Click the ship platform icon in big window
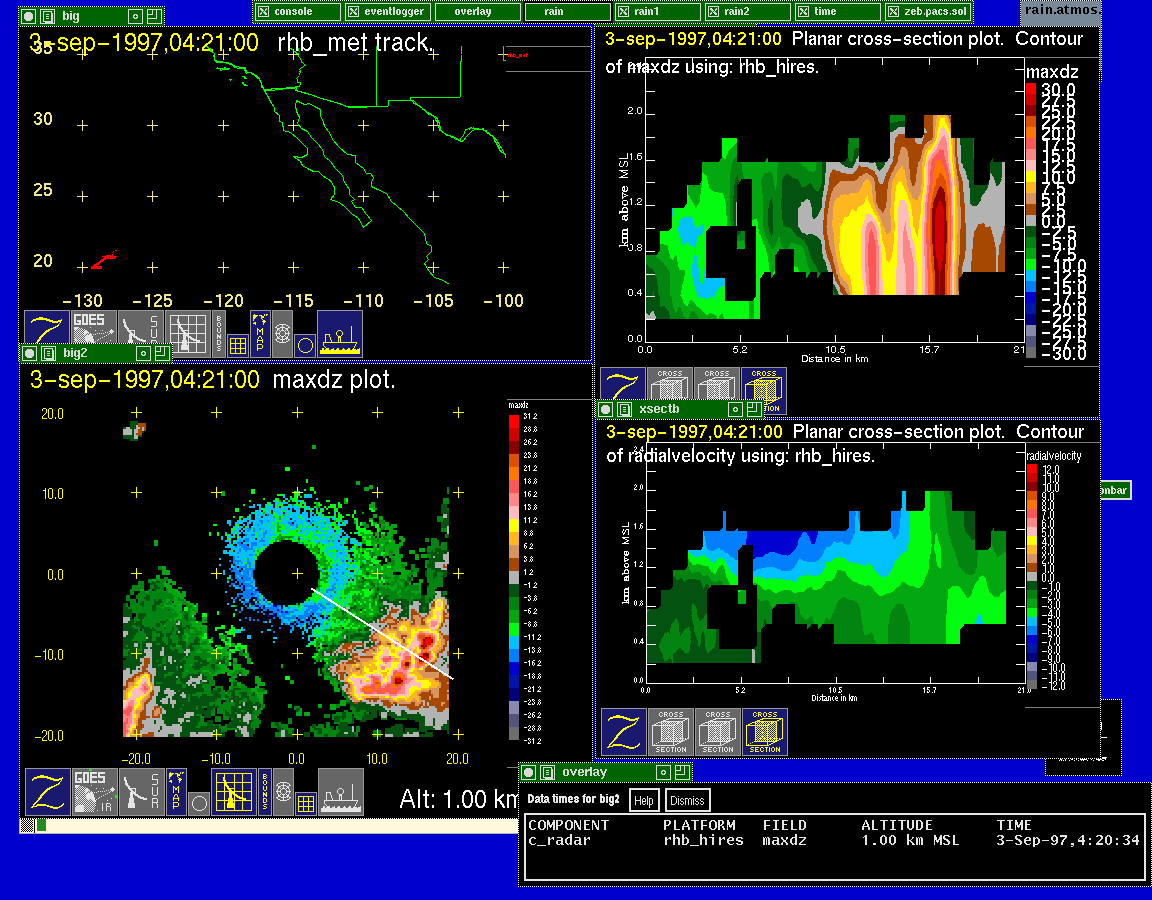 point(340,334)
